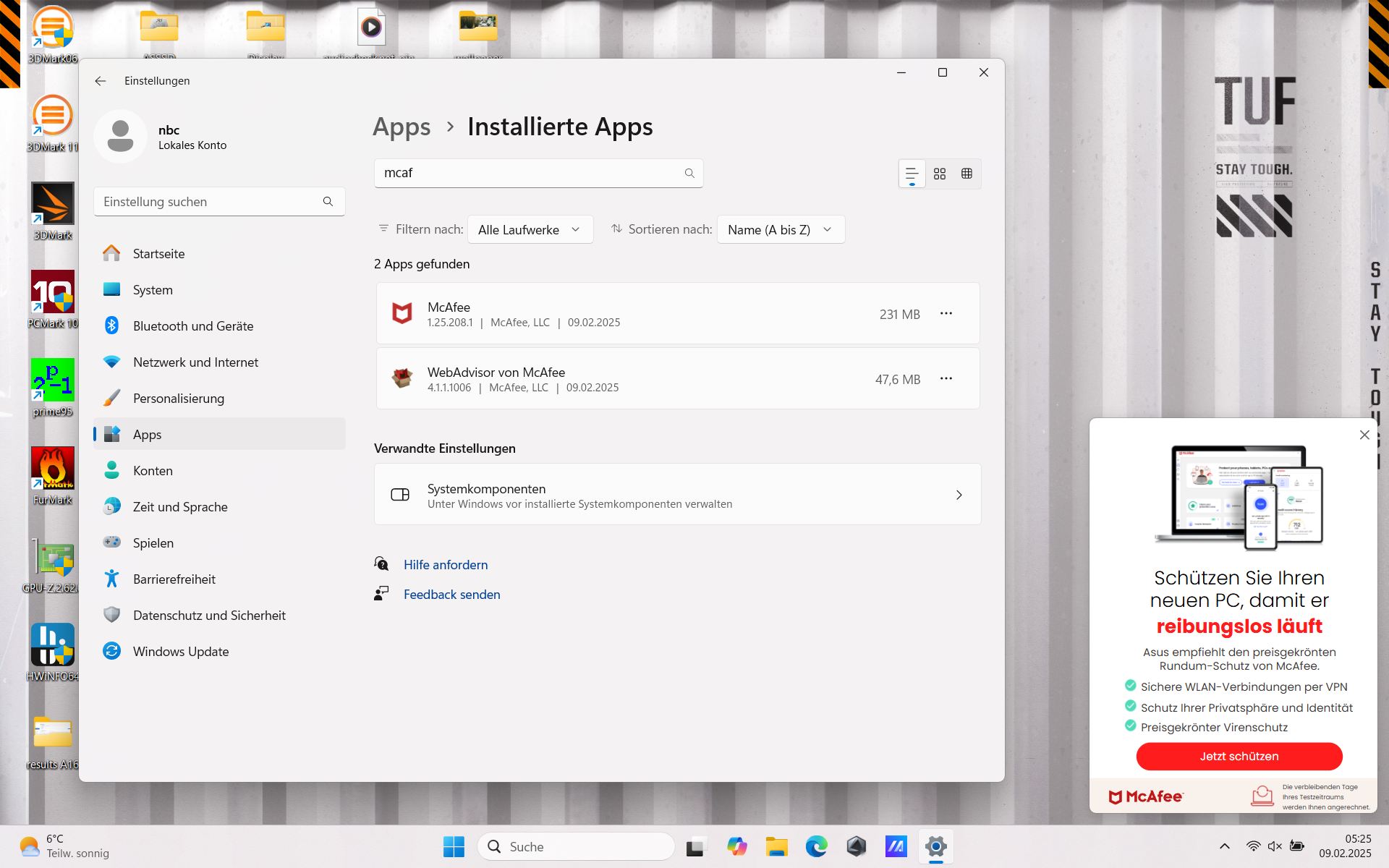Go to Windows Update settings section
This screenshot has height=868, width=1389.
tap(181, 651)
